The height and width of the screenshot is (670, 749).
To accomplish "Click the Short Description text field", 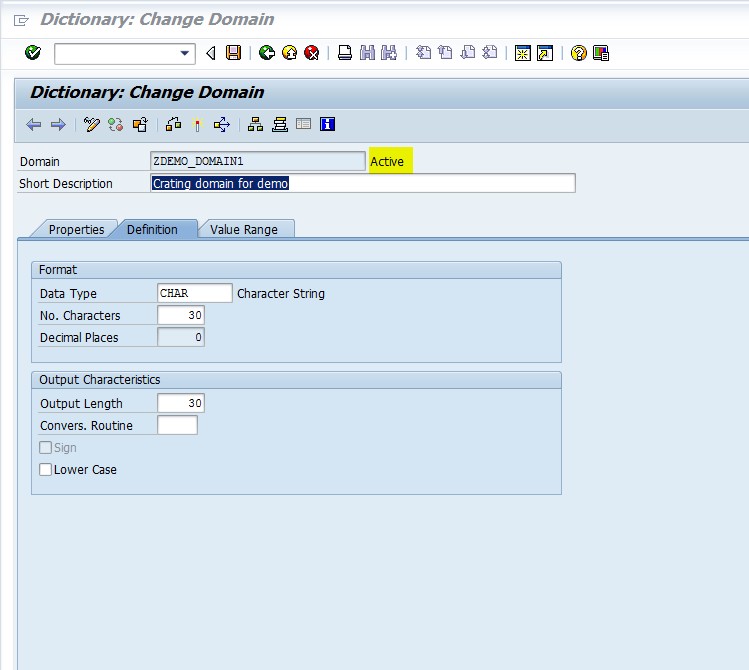I will click(363, 183).
